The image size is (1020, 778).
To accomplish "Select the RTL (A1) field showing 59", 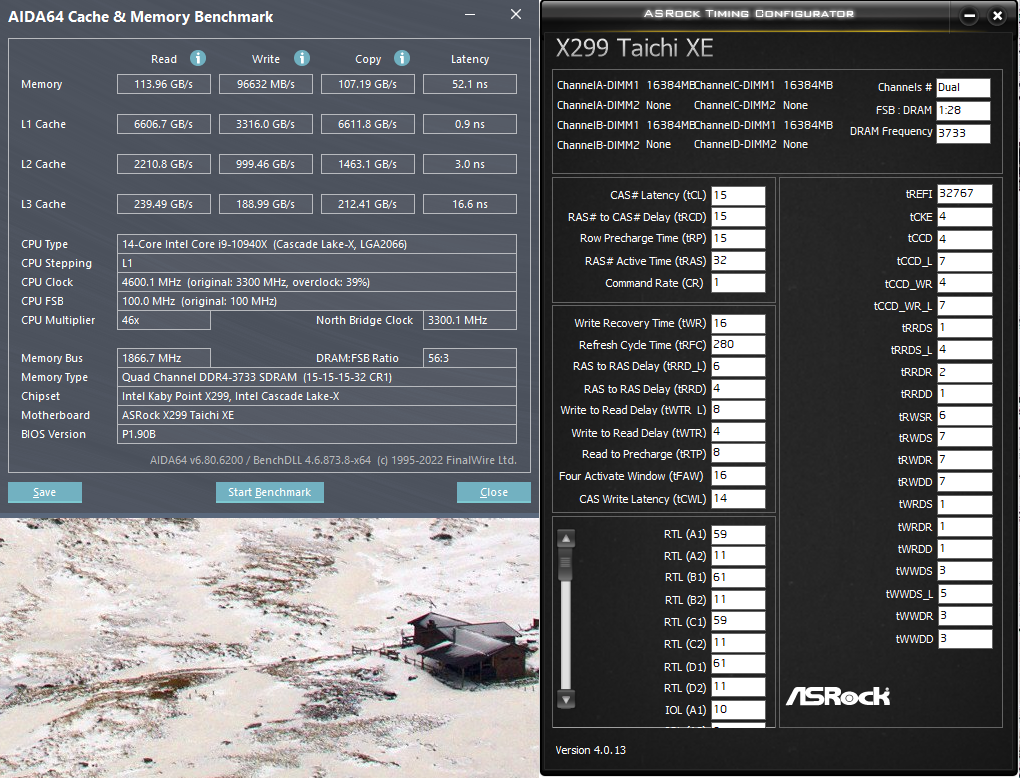I will coord(738,534).
